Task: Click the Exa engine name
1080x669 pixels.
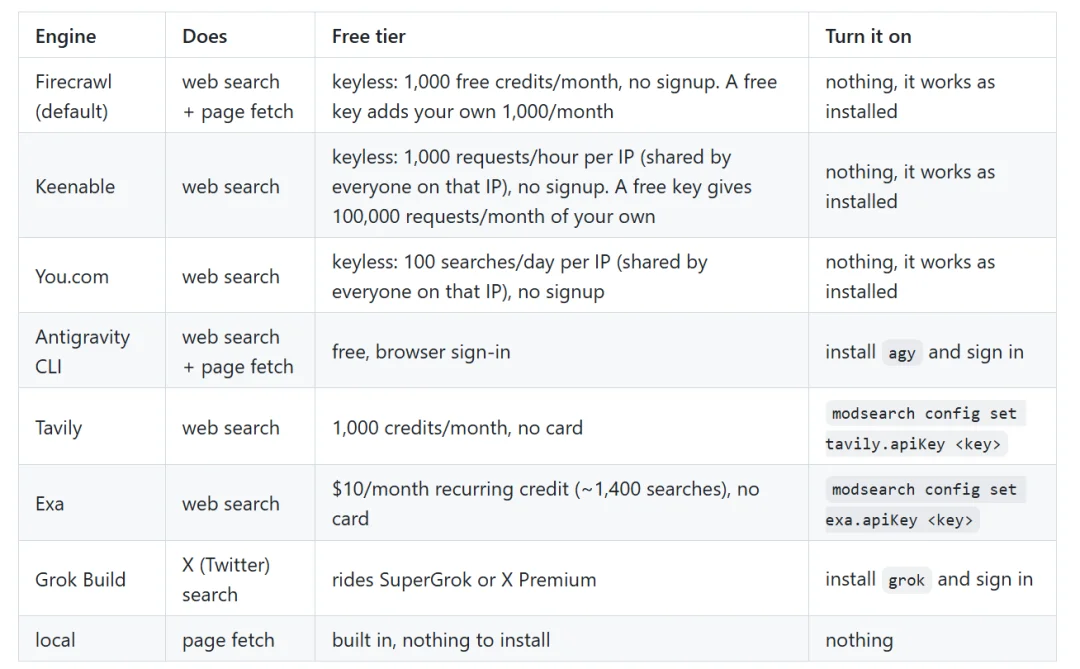Action: click(x=50, y=504)
